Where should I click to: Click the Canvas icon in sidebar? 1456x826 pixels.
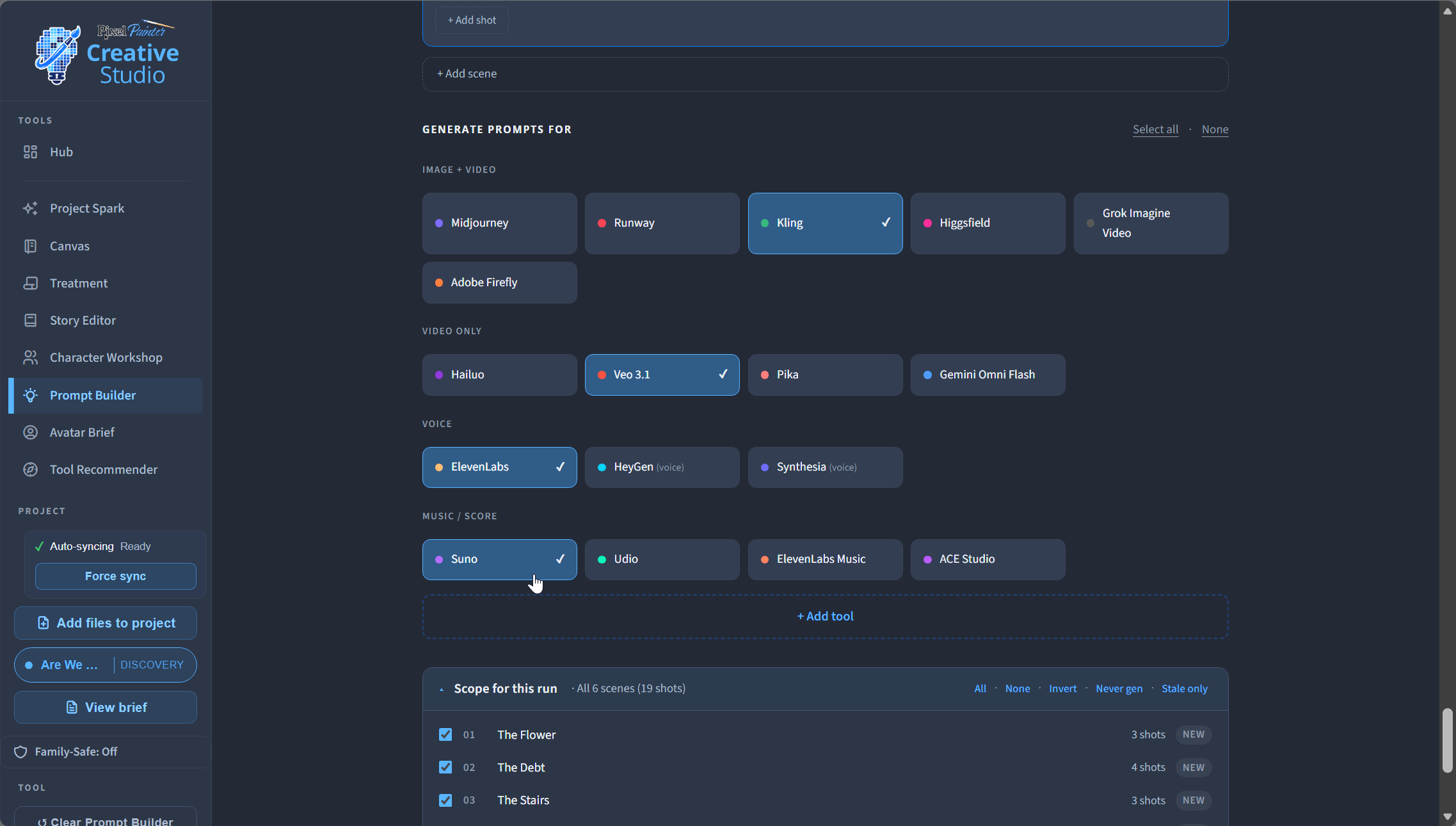point(30,246)
